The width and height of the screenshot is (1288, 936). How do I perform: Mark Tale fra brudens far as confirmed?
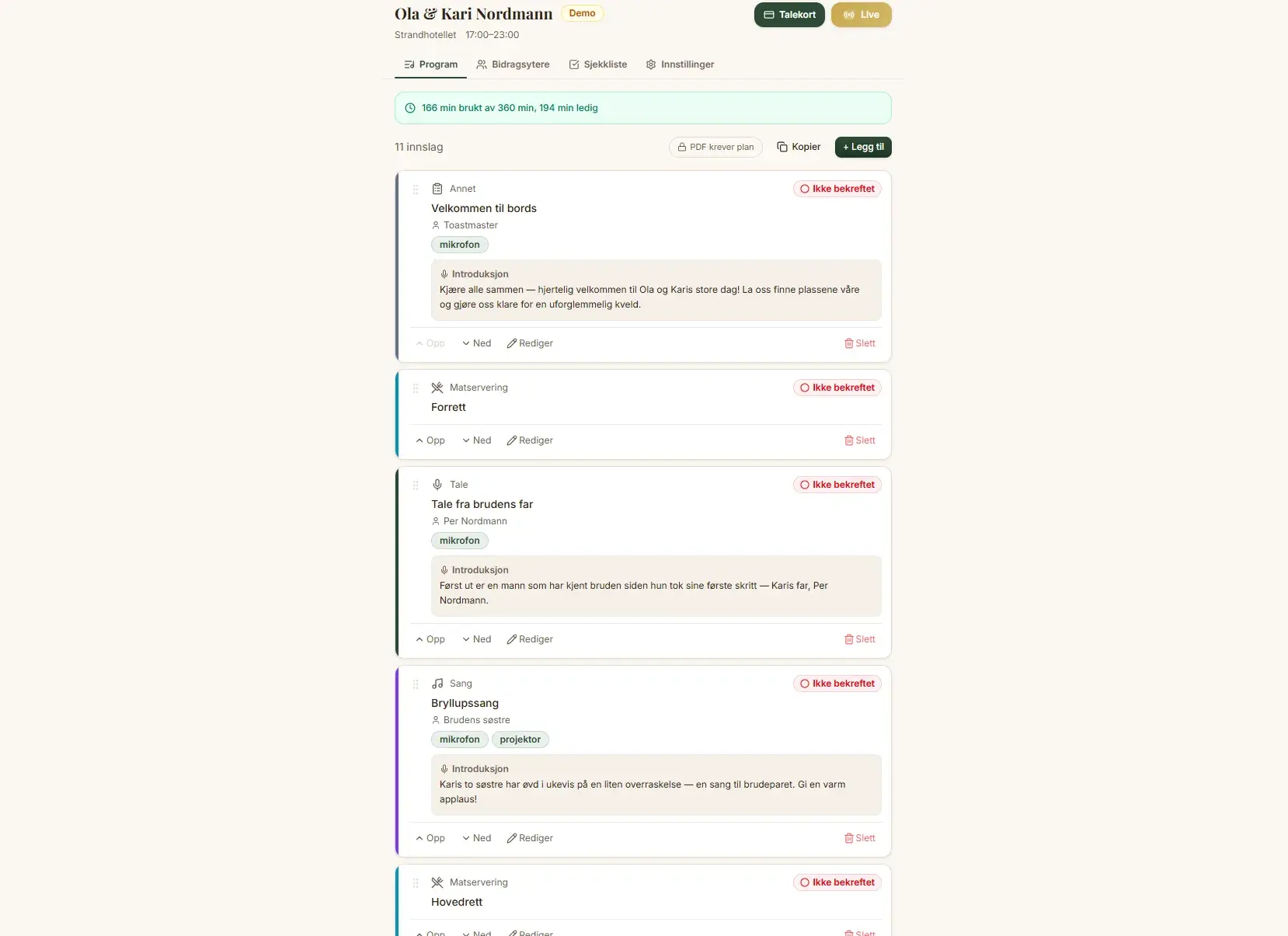(x=837, y=485)
